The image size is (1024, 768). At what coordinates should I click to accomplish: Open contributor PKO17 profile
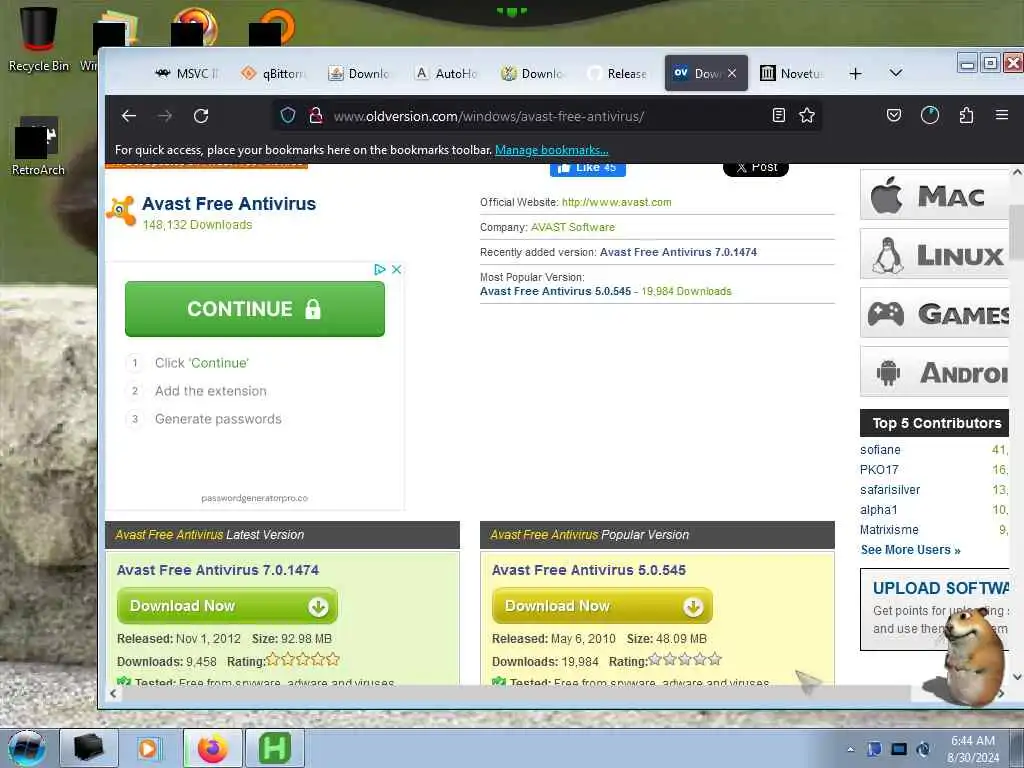[x=879, y=470]
